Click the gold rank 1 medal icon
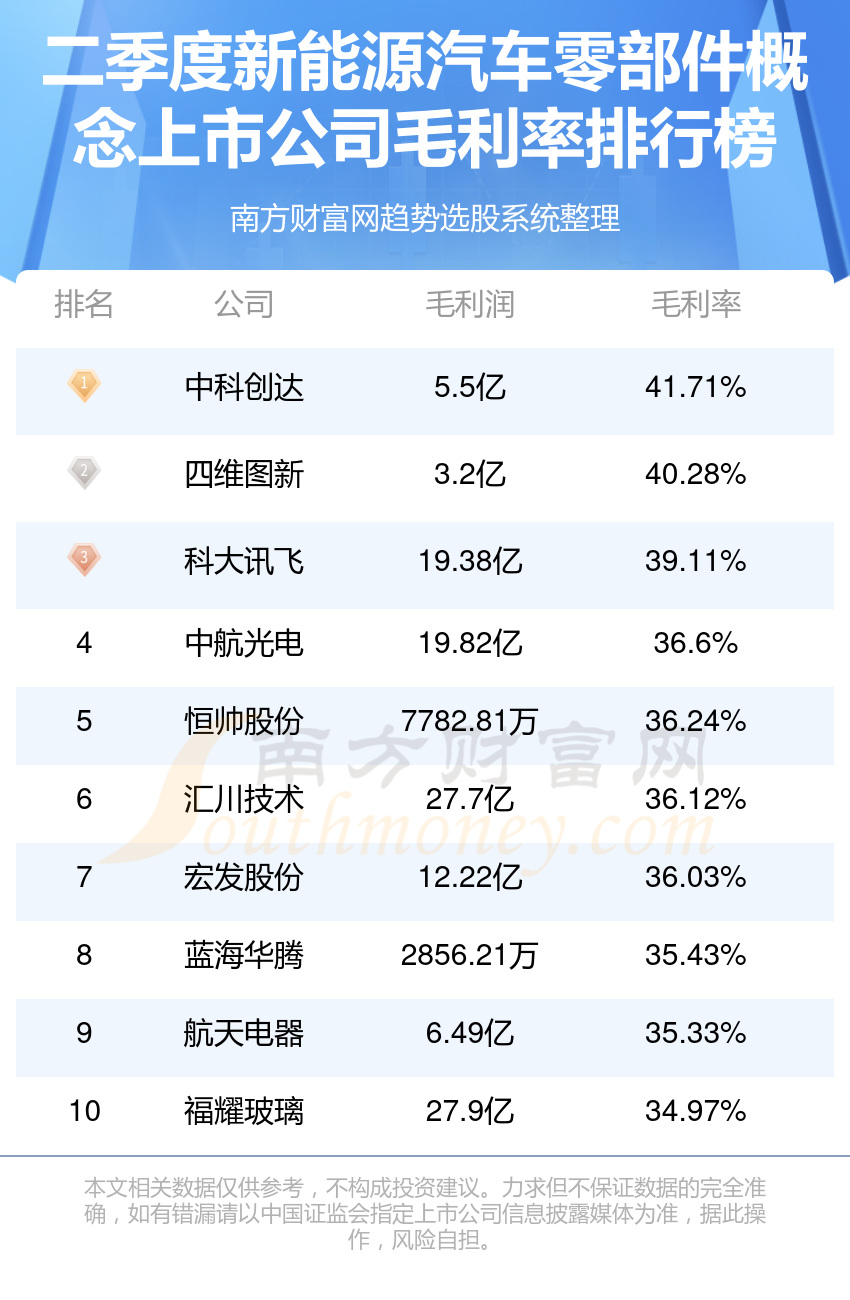850x1300 pixels. click(84, 386)
